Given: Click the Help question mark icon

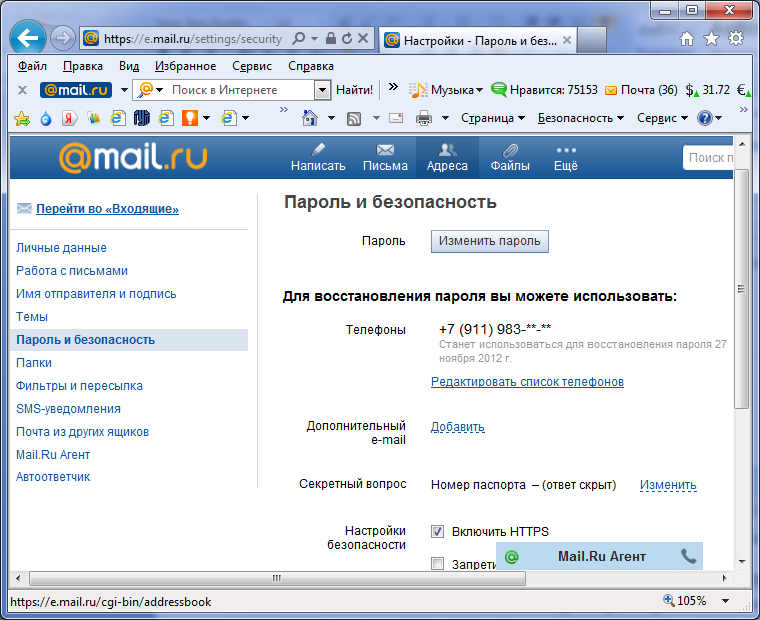Looking at the screenshot, I should click(704, 118).
